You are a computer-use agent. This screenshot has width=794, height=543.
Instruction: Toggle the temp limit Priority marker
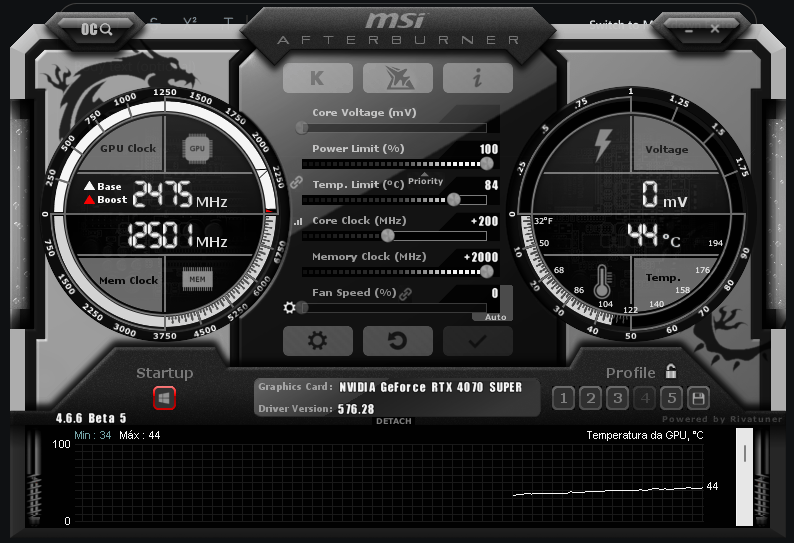425,180
